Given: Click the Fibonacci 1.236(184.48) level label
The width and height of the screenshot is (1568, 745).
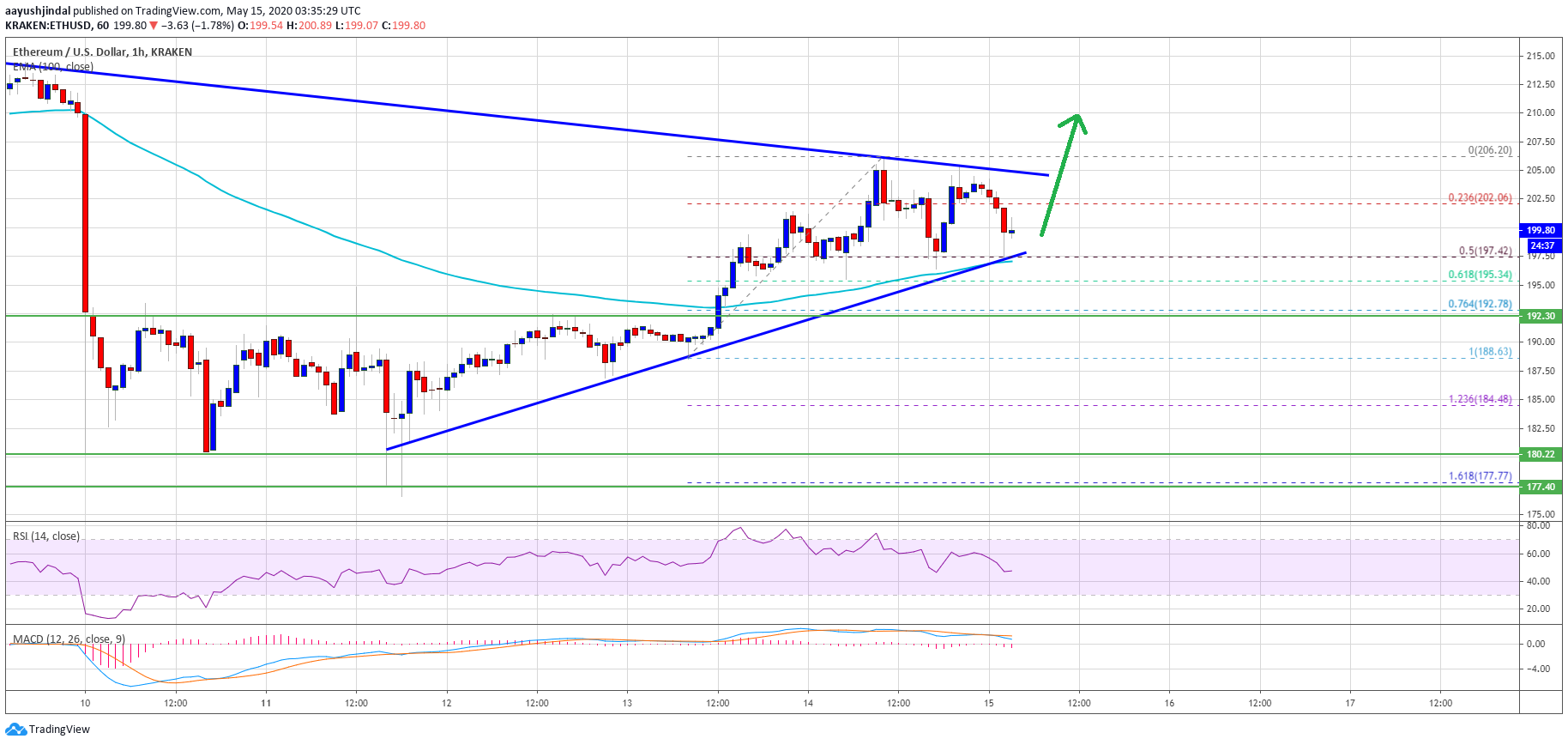Looking at the screenshot, I should [x=1481, y=399].
